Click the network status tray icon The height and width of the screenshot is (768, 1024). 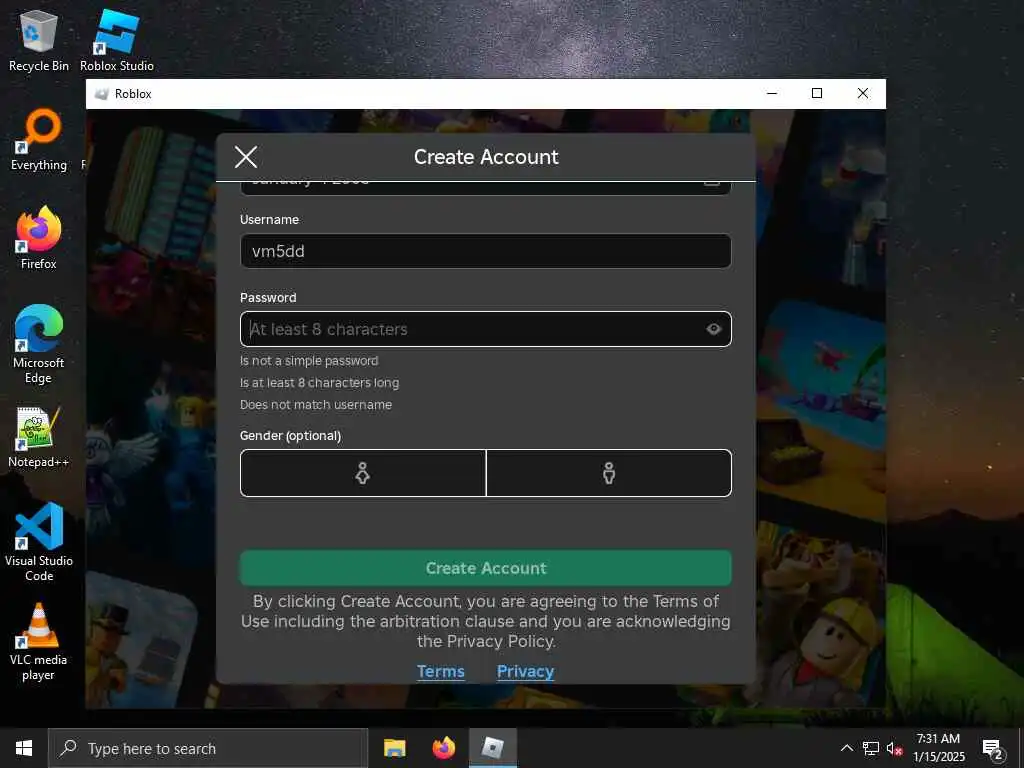871,748
